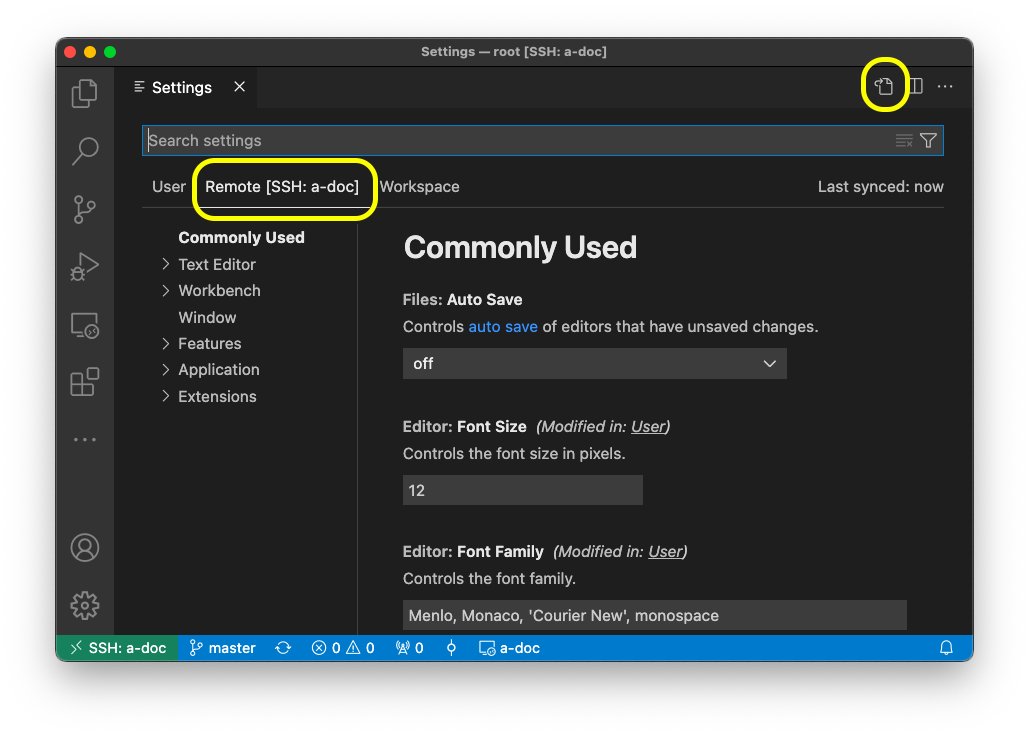Close the Settings tab
The image size is (1029, 735).
click(x=240, y=87)
